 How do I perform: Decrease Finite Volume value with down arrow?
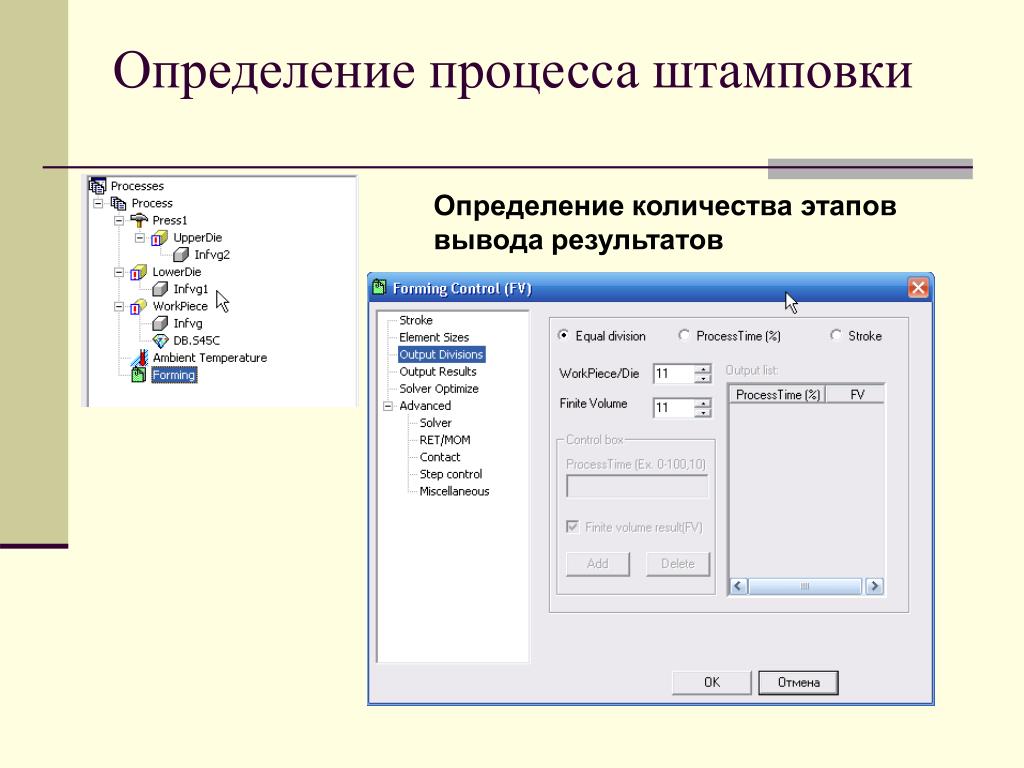click(703, 412)
